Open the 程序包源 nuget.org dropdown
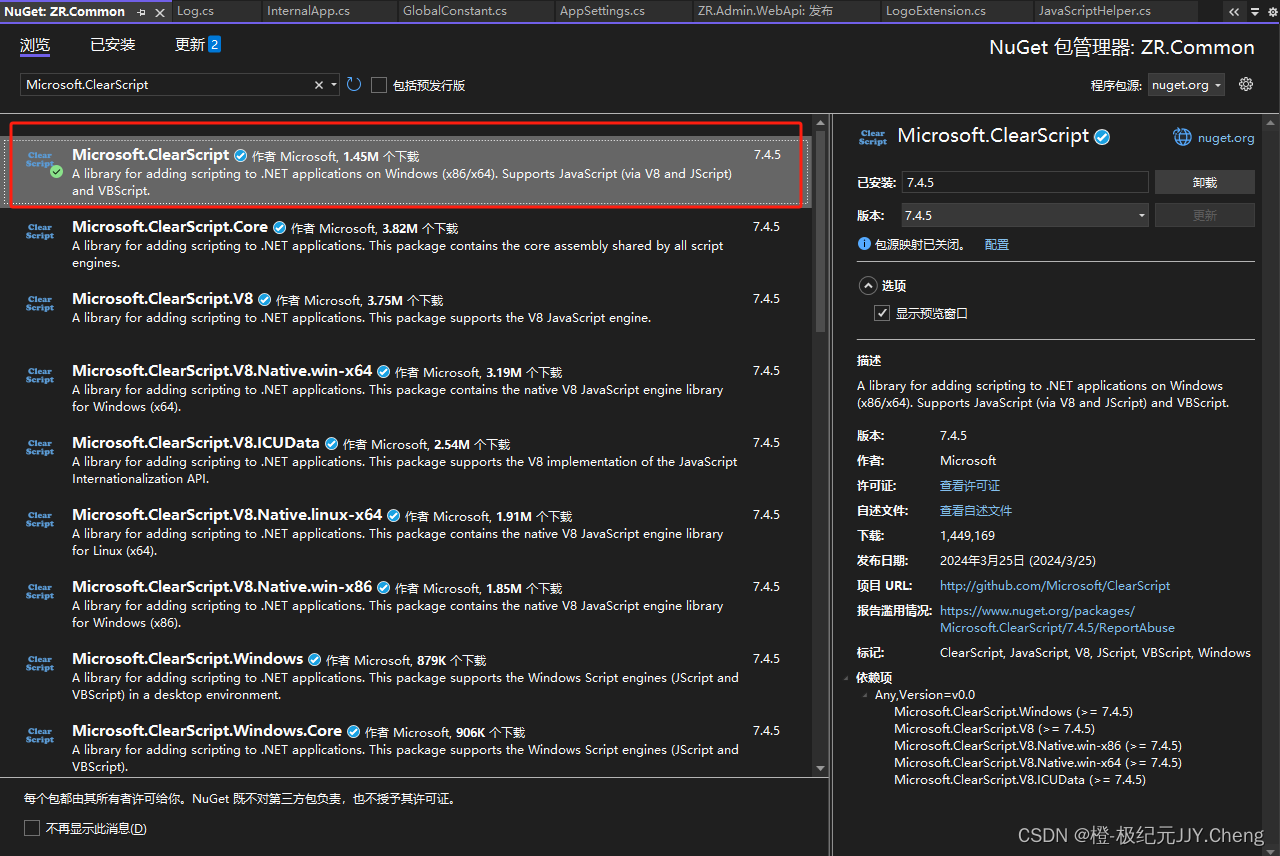This screenshot has height=856, width=1280. (x=1185, y=84)
